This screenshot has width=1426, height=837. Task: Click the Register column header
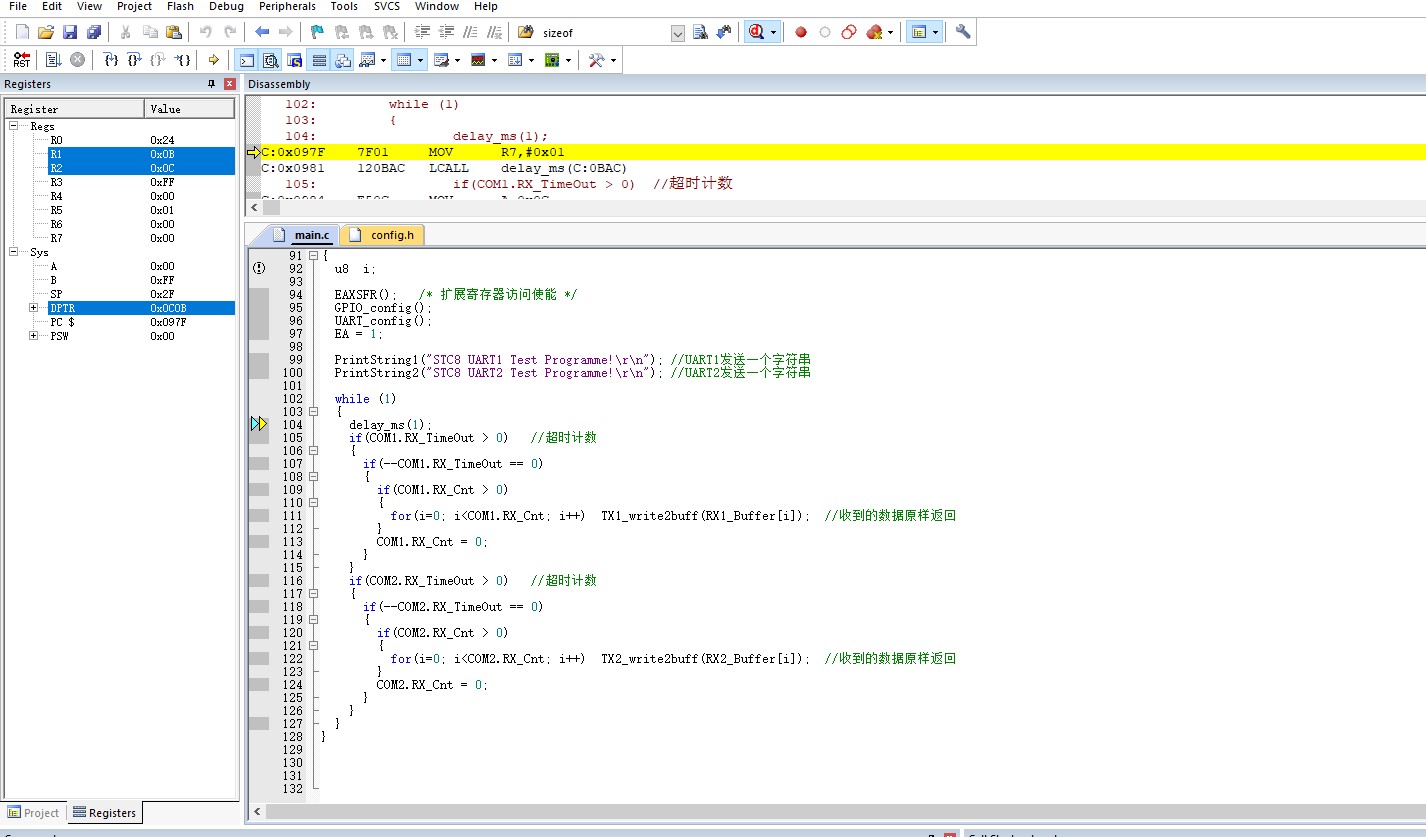[75, 109]
